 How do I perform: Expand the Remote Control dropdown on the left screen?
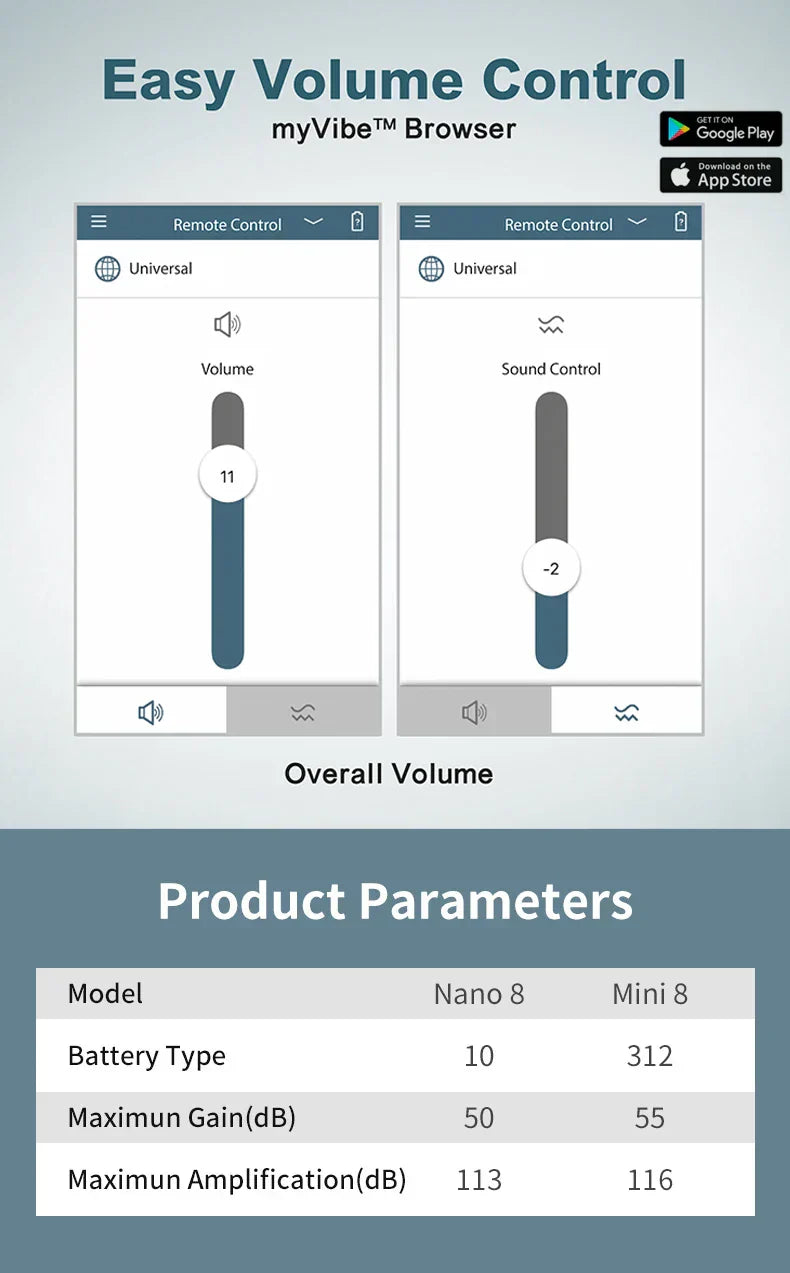(313, 223)
